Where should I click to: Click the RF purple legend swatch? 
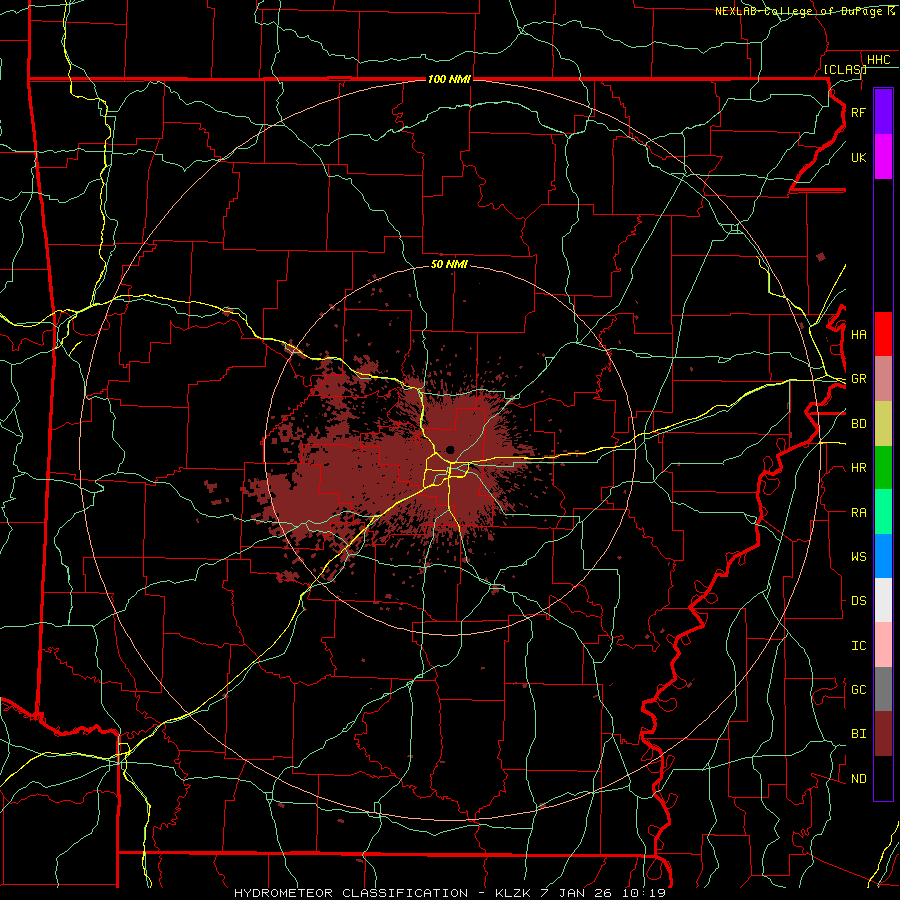tap(883, 112)
